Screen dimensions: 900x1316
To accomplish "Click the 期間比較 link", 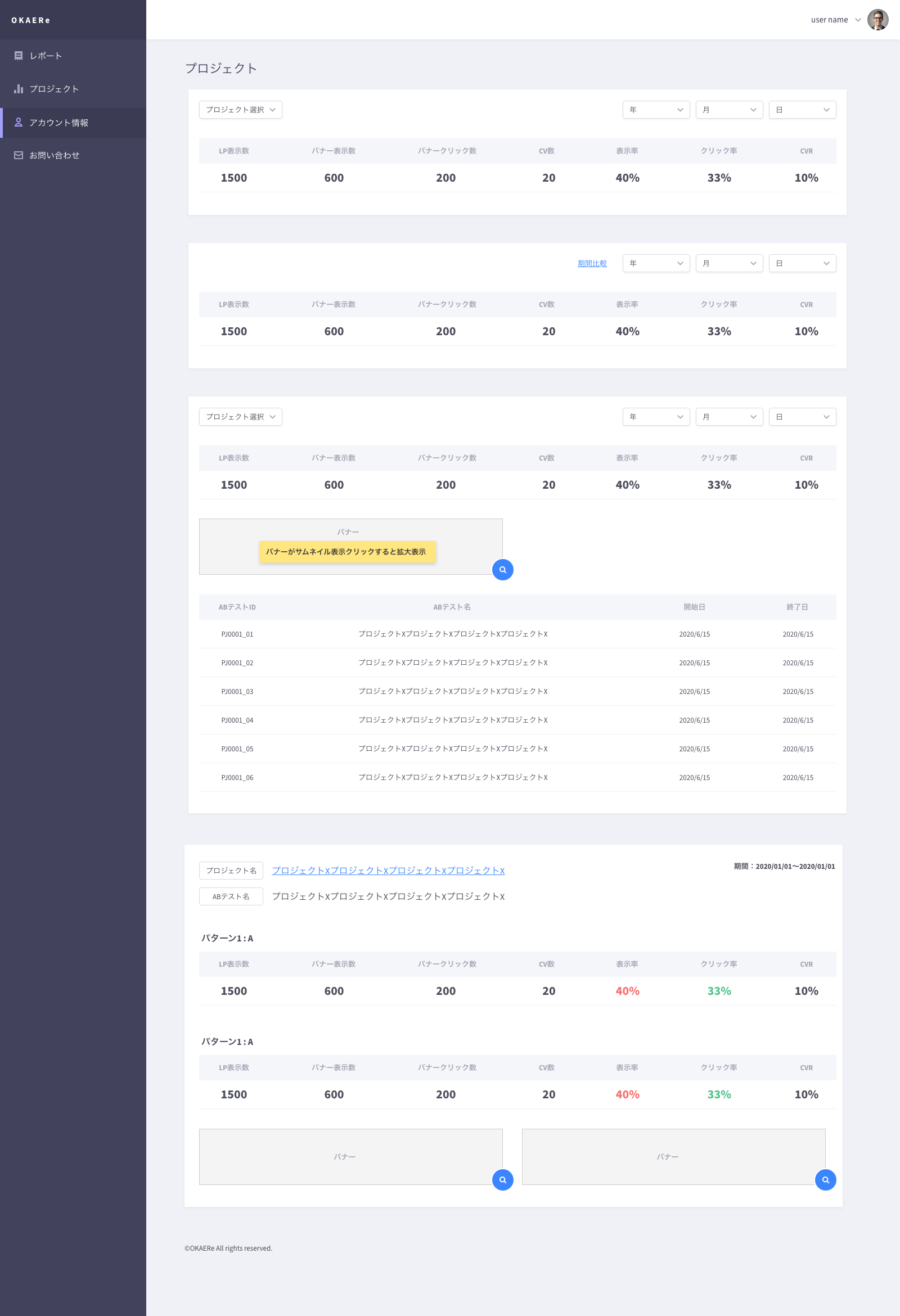I will [592, 263].
